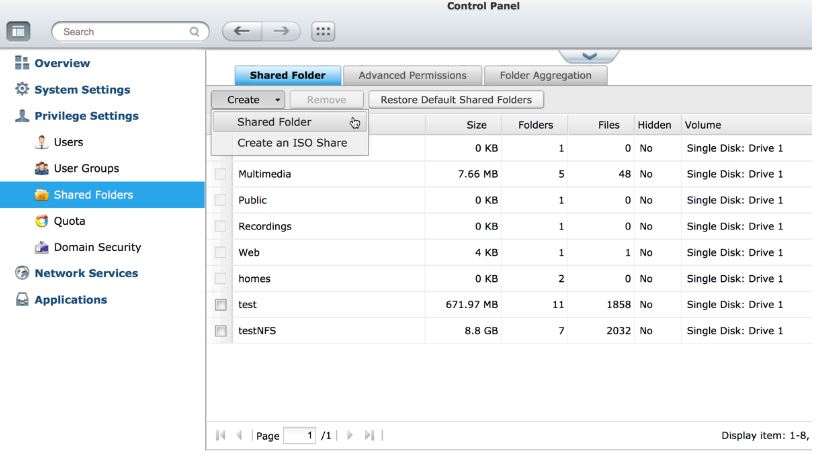Check the Recordings folder checkbox
Image resolution: width=817 pixels, height=455 pixels.
(x=220, y=226)
